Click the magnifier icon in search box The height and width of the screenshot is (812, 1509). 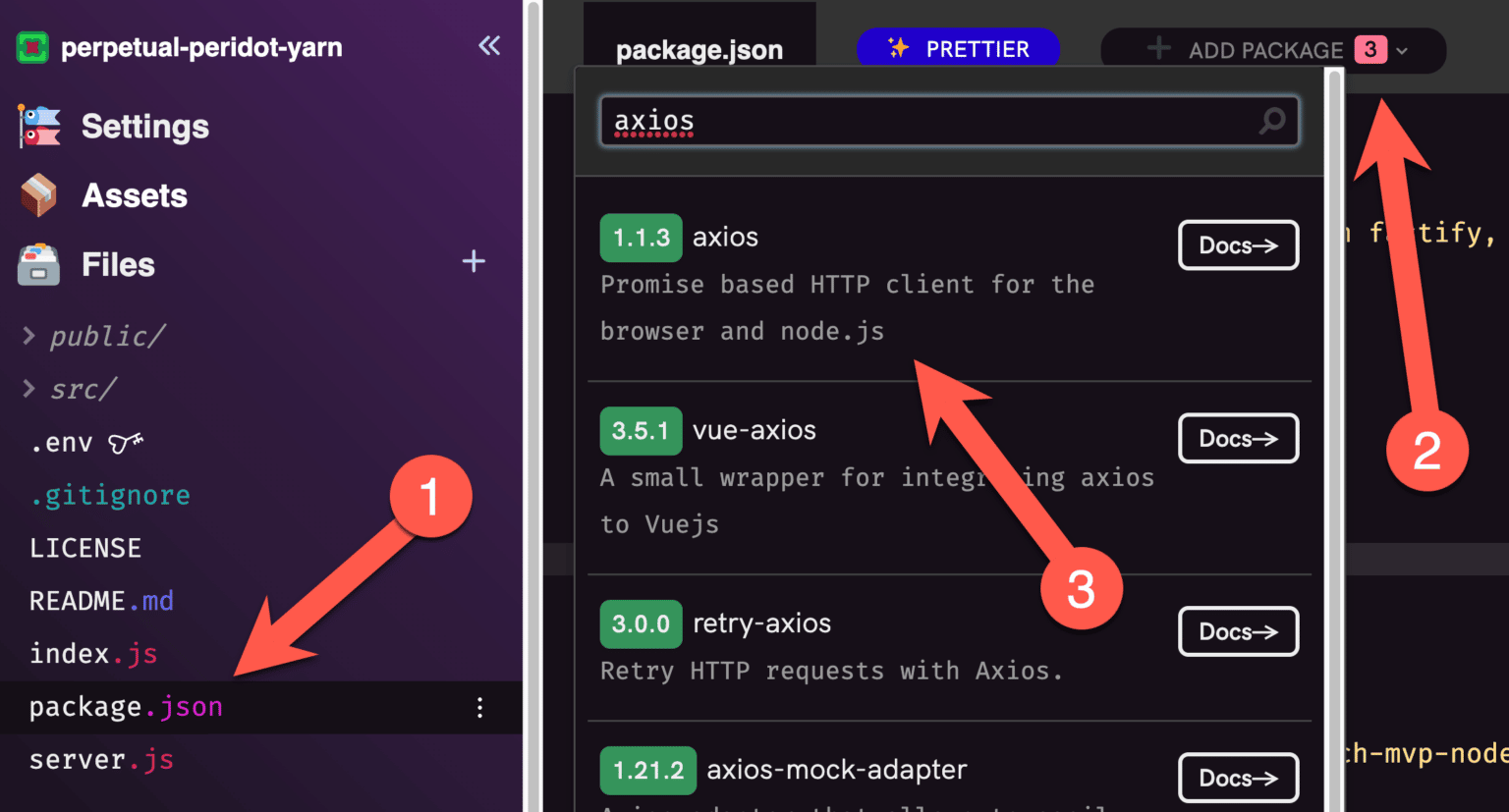tap(1272, 121)
